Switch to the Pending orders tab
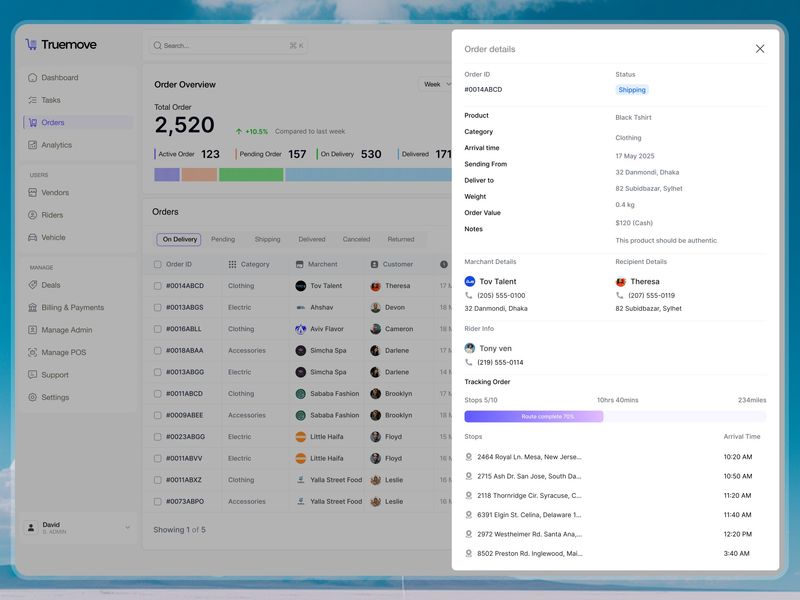 223,239
